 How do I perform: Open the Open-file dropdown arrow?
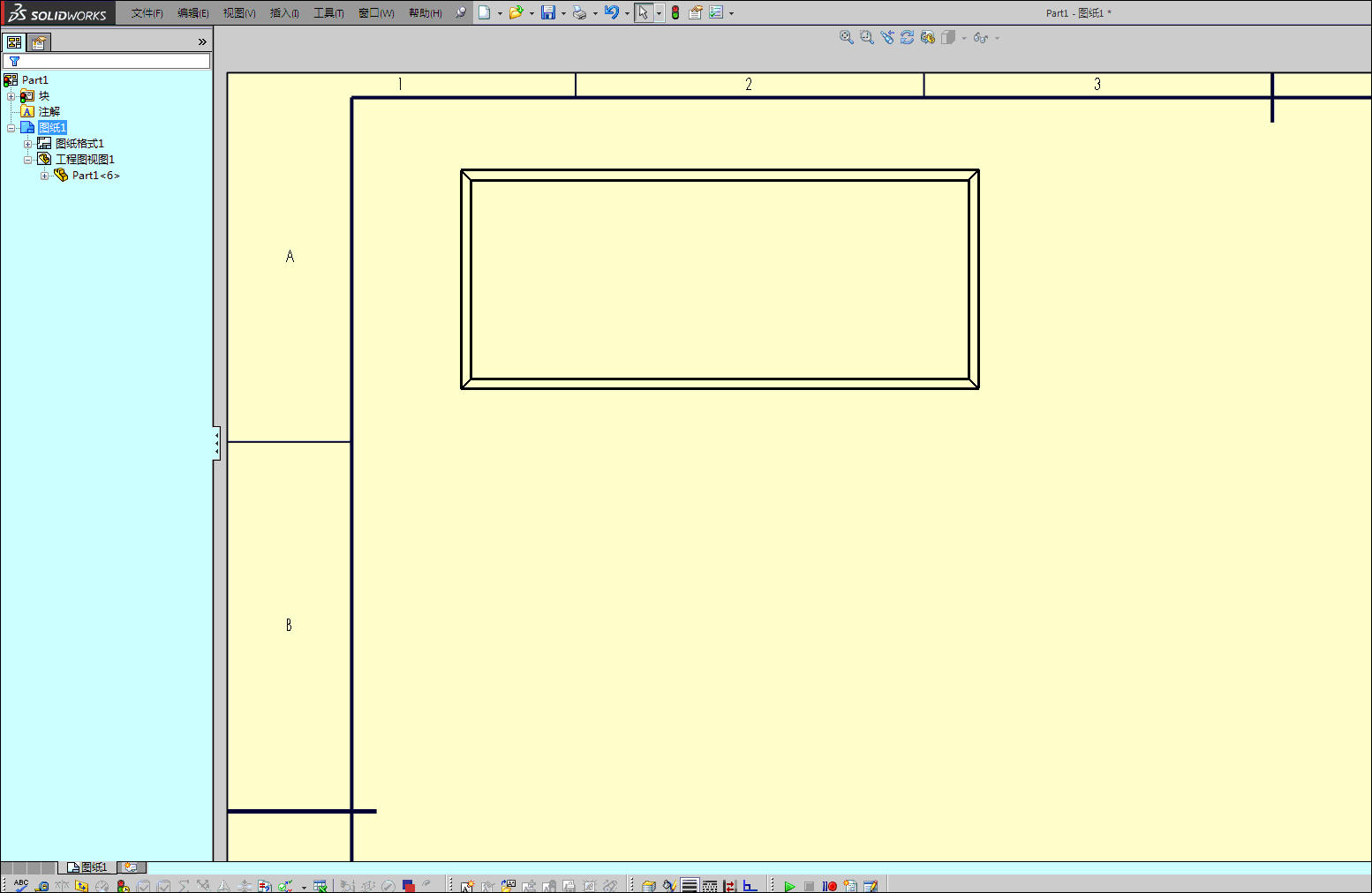point(531,13)
